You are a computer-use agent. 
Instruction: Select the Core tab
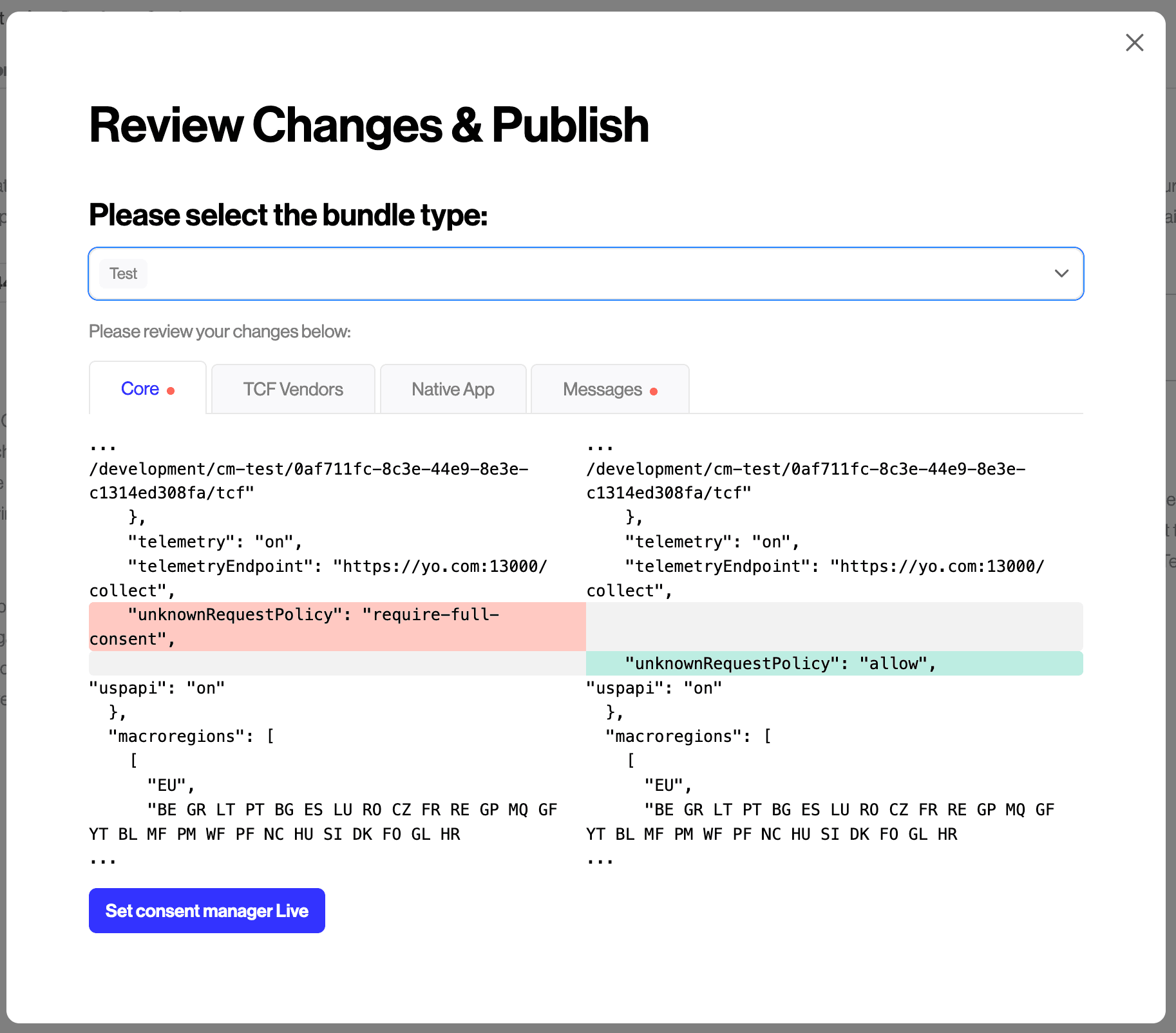coord(140,388)
